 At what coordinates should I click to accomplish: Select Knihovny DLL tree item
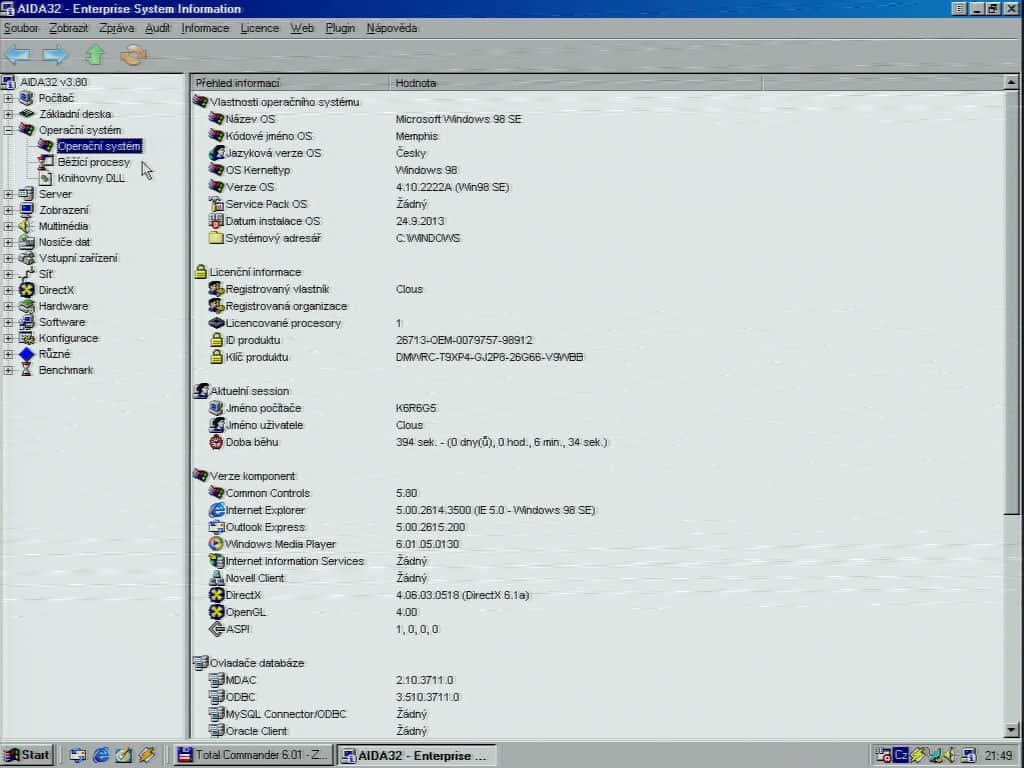tap(91, 178)
